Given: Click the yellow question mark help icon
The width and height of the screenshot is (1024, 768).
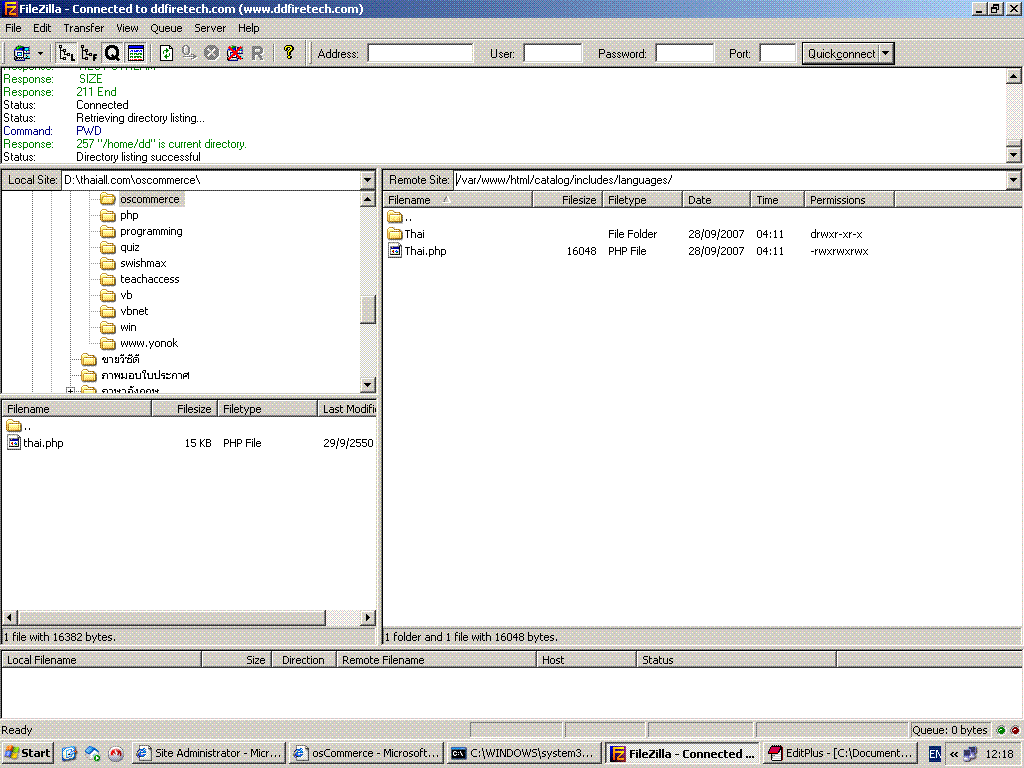Looking at the screenshot, I should pos(289,53).
